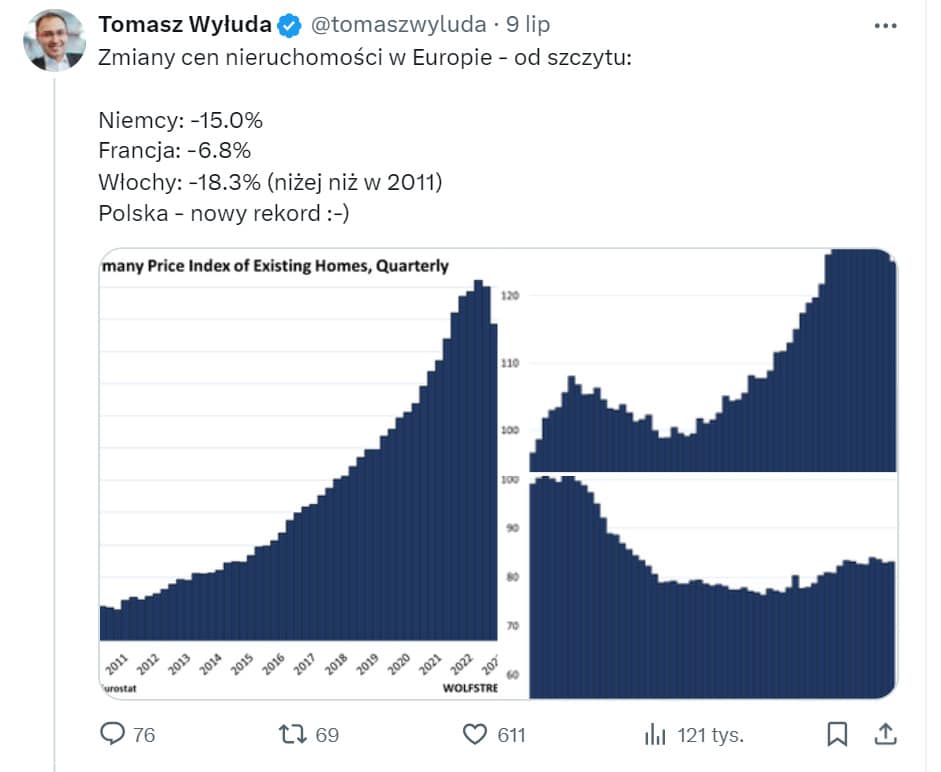Click the Tomasz Wyłuda display name
This screenshot has width=941, height=772.
tap(184, 24)
